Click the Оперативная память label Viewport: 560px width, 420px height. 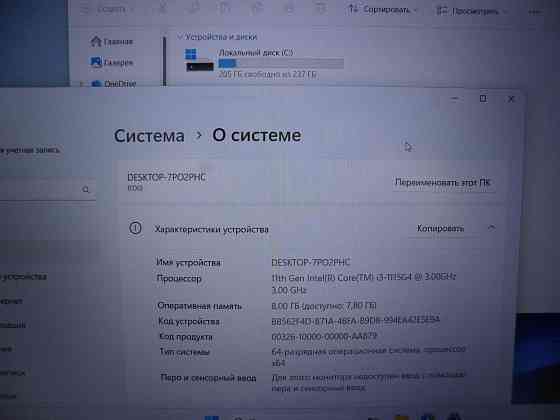200,306
